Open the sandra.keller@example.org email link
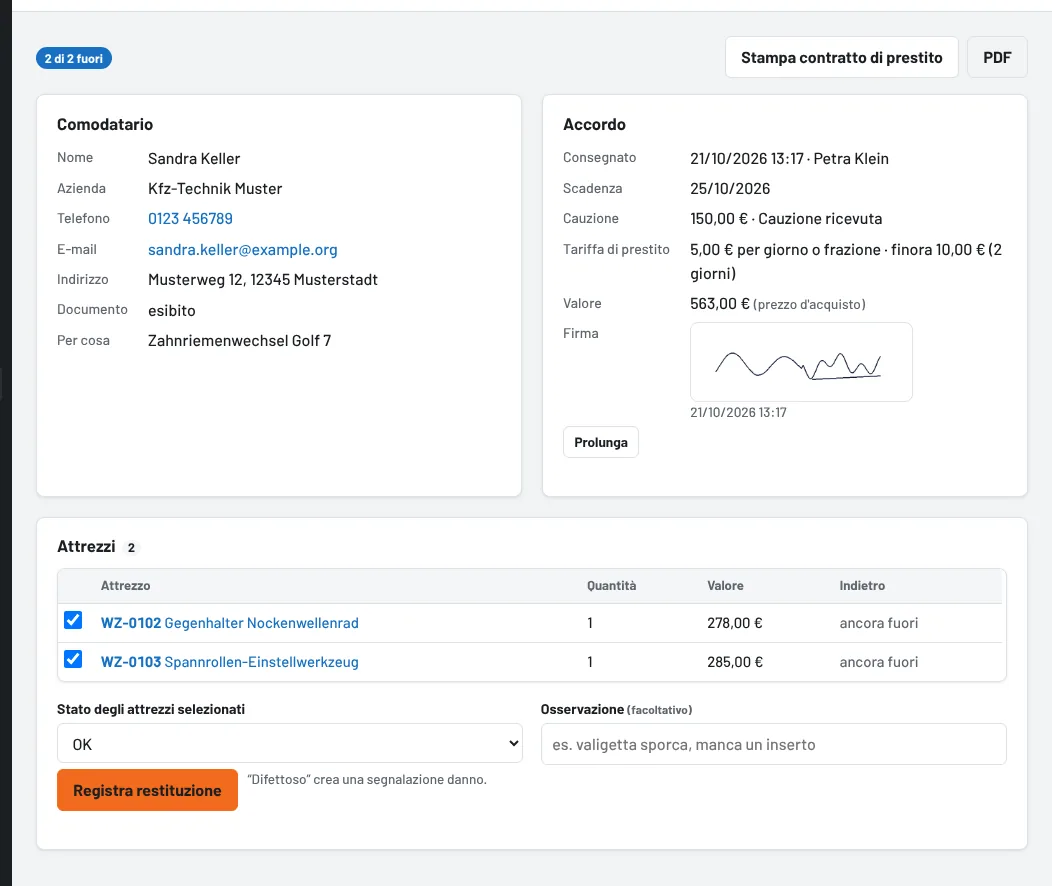This screenshot has height=886, width=1052. click(x=243, y=250)
